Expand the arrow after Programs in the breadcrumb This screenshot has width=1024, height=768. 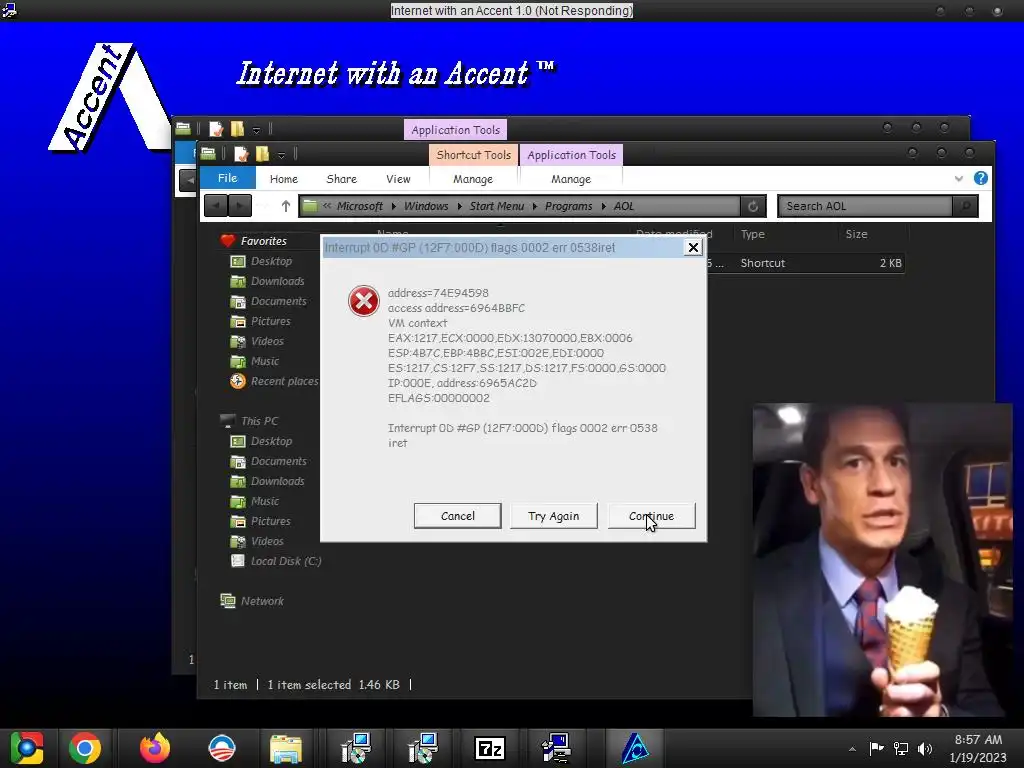pyautogui.click(x=604, y=206)
